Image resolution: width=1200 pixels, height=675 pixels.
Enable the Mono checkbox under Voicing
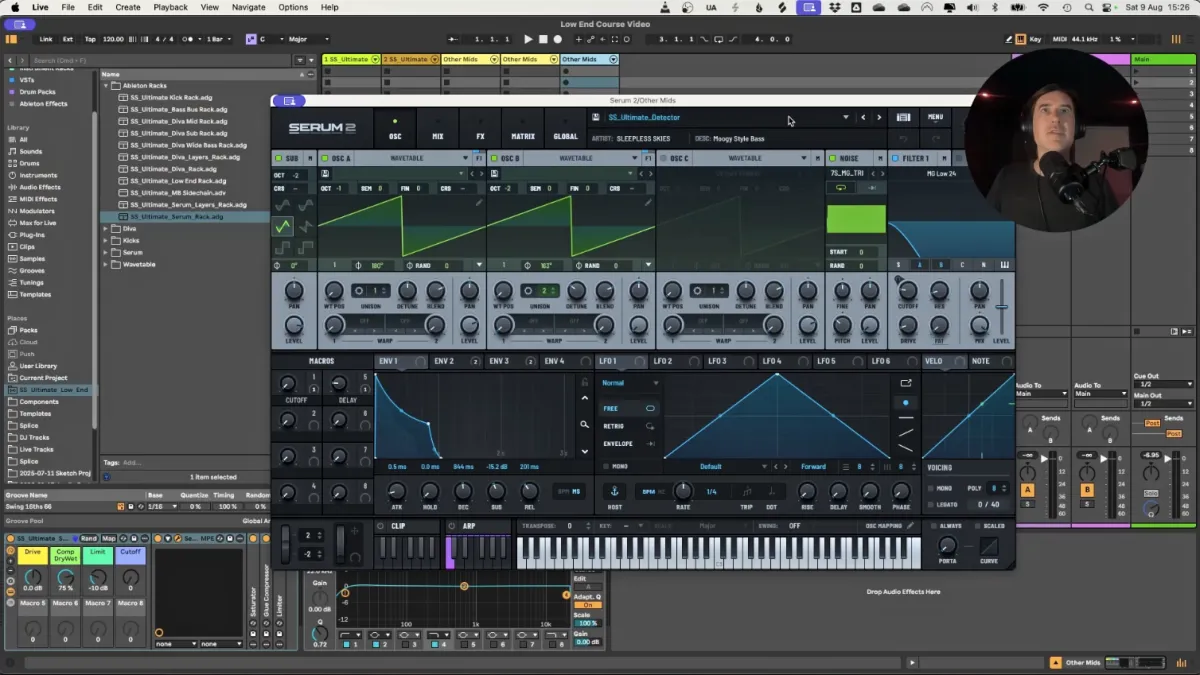coord(932,488)
